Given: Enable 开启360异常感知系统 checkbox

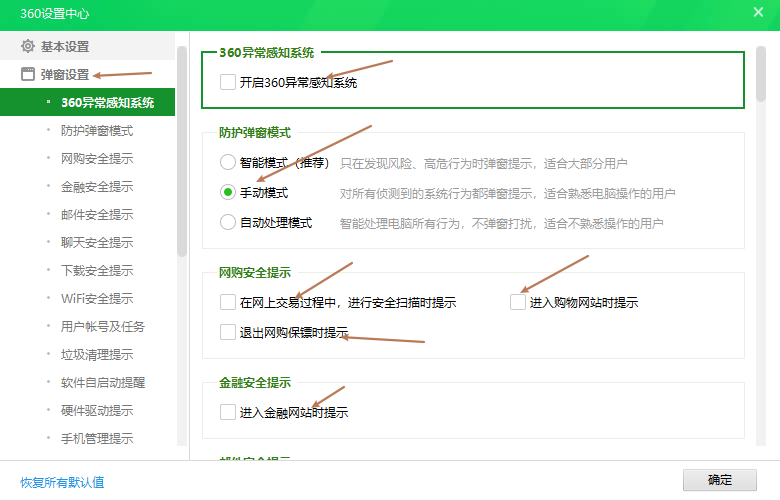Looking at the screenshot, I should click(228, 82).
